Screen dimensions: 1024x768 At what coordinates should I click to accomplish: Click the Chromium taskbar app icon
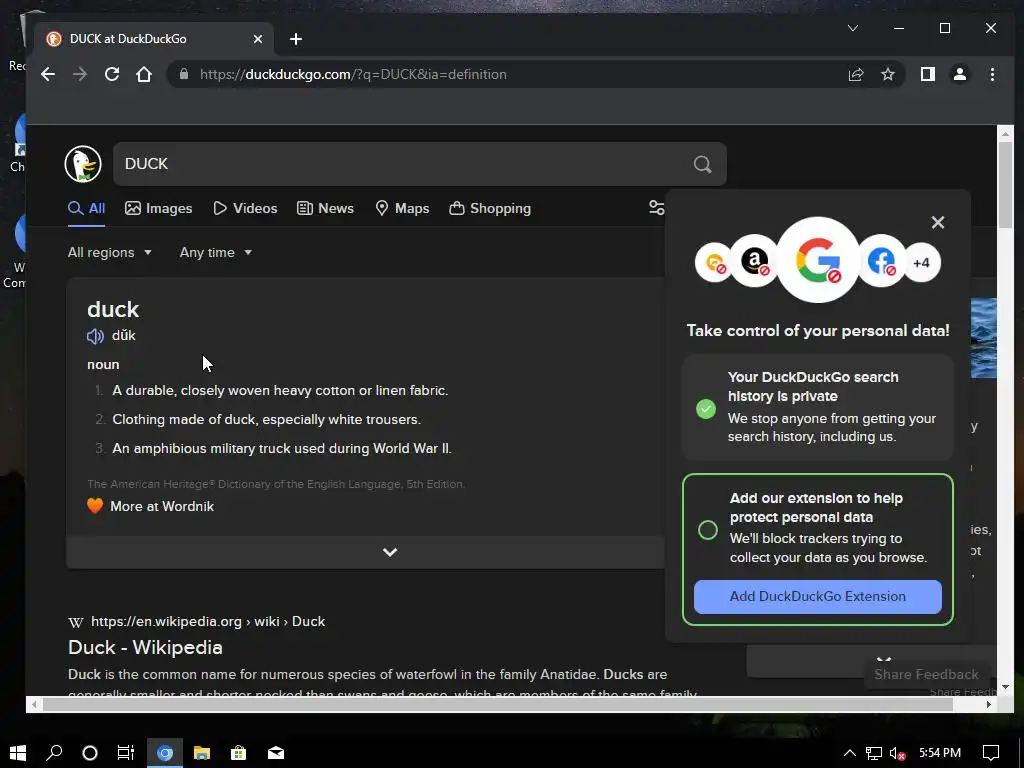pos(165,753)
